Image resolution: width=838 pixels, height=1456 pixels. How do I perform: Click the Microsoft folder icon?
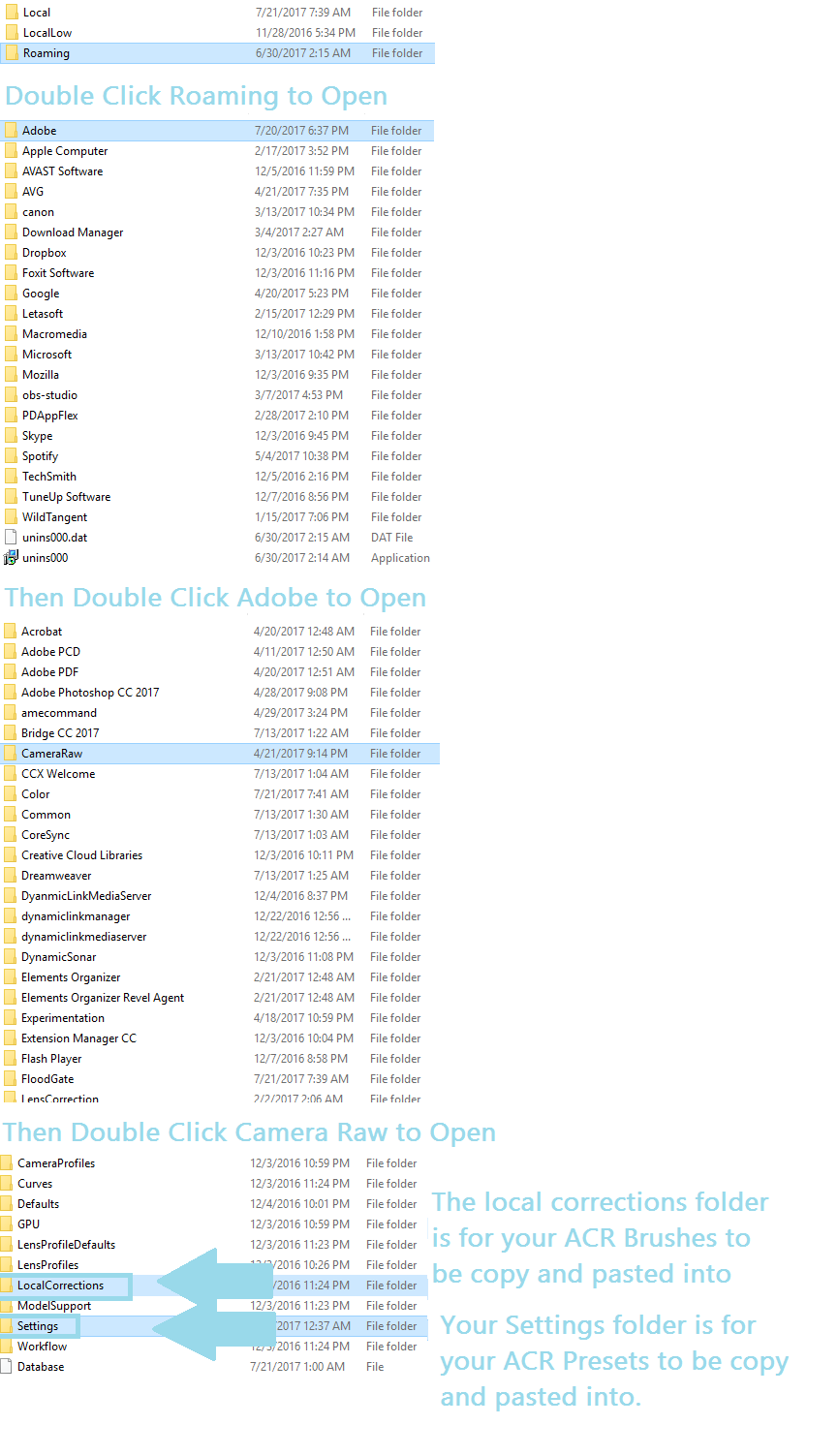point(11,355)
